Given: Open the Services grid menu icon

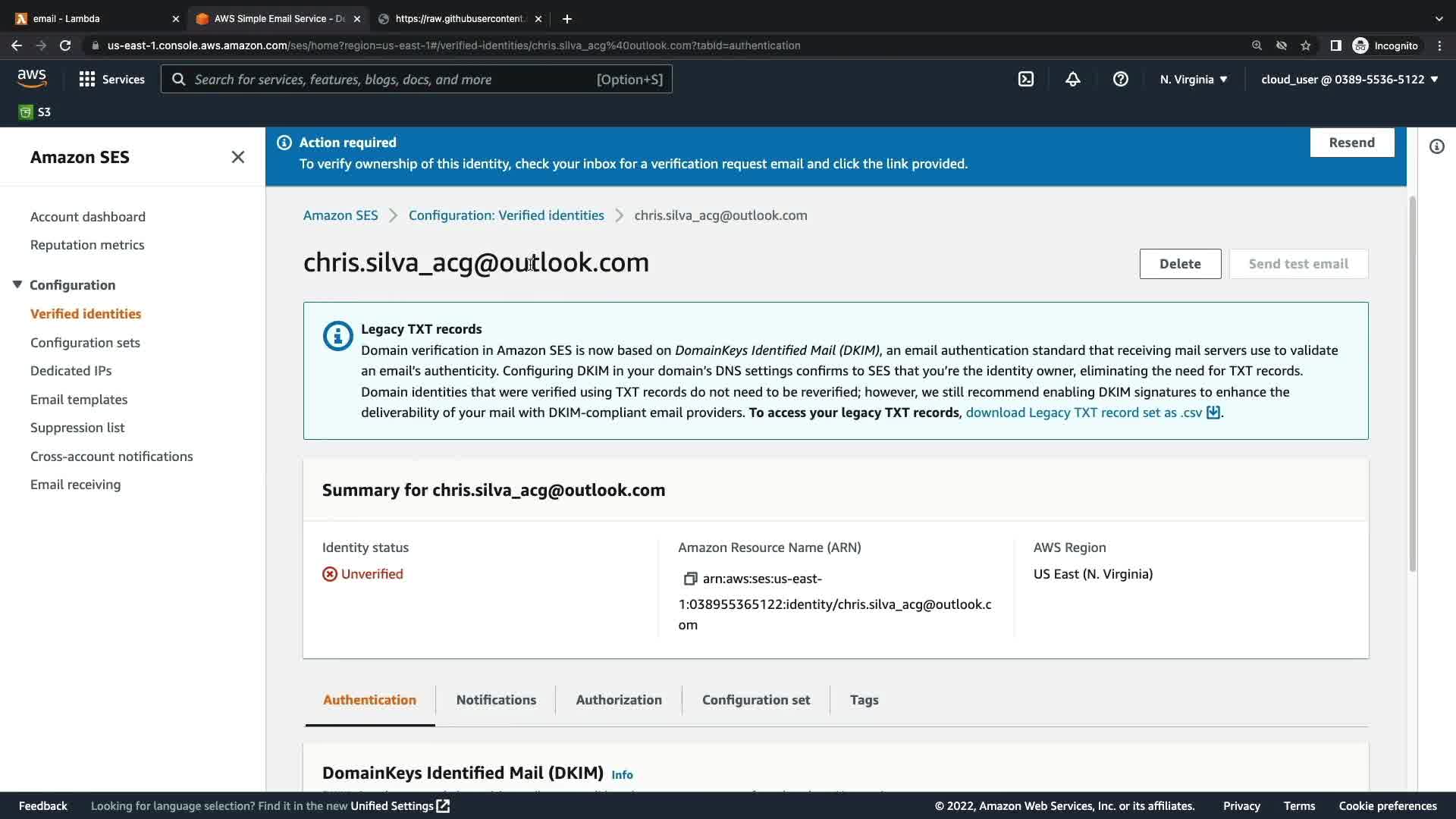Looking at the screenshot, I should pyautogui.click(x=87, y=79).
